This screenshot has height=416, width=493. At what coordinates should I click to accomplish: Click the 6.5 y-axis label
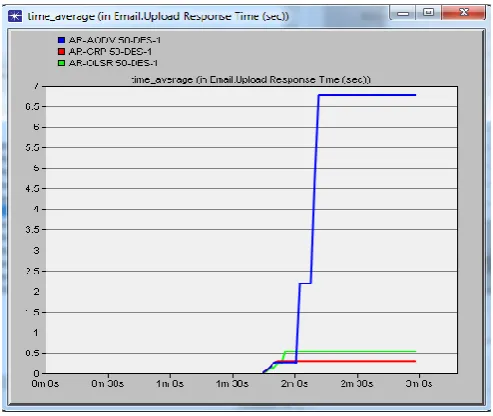[33, 107]
